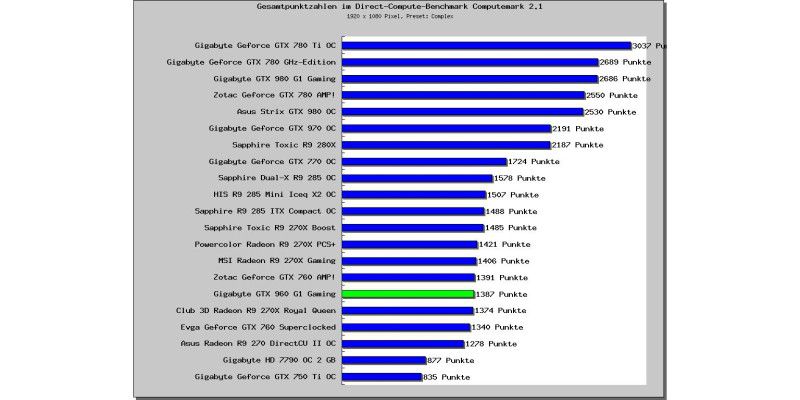Click the label 'Gigabyte HD 7790 OC 2 GB'
The image size is (800, 400).
coord(280,360)
